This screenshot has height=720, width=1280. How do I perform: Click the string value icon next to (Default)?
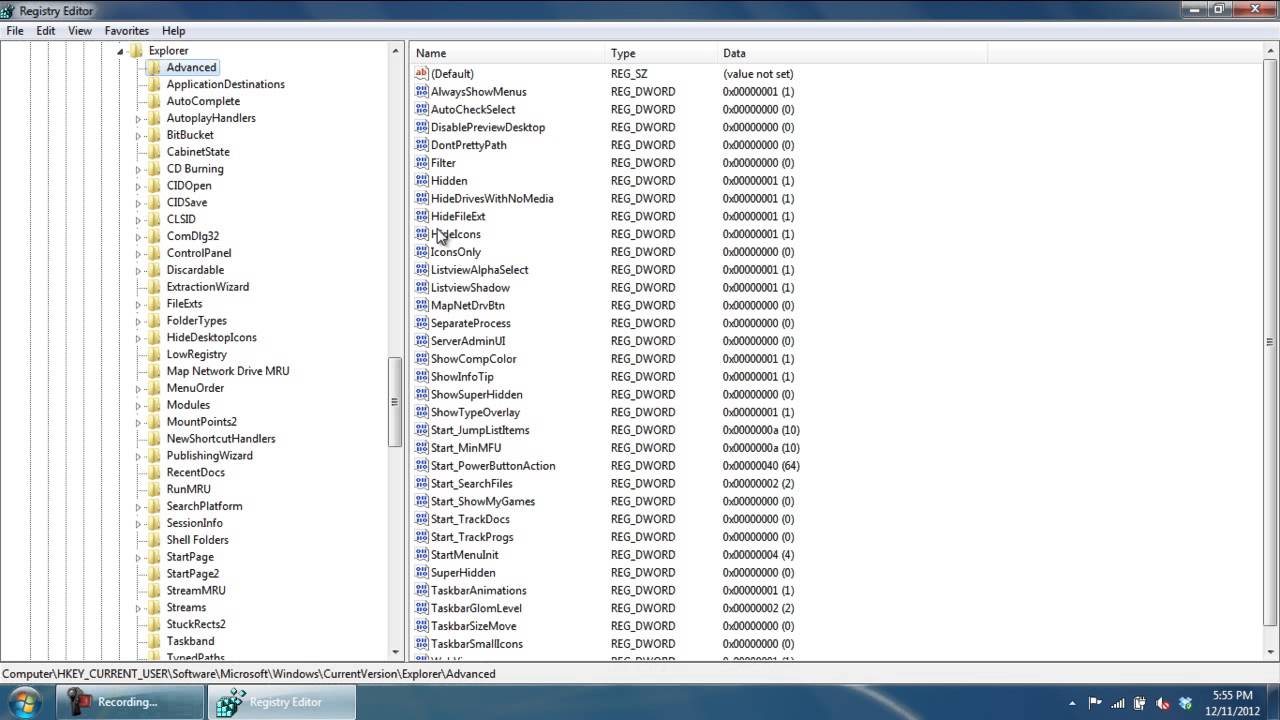[x=422, y=73]
